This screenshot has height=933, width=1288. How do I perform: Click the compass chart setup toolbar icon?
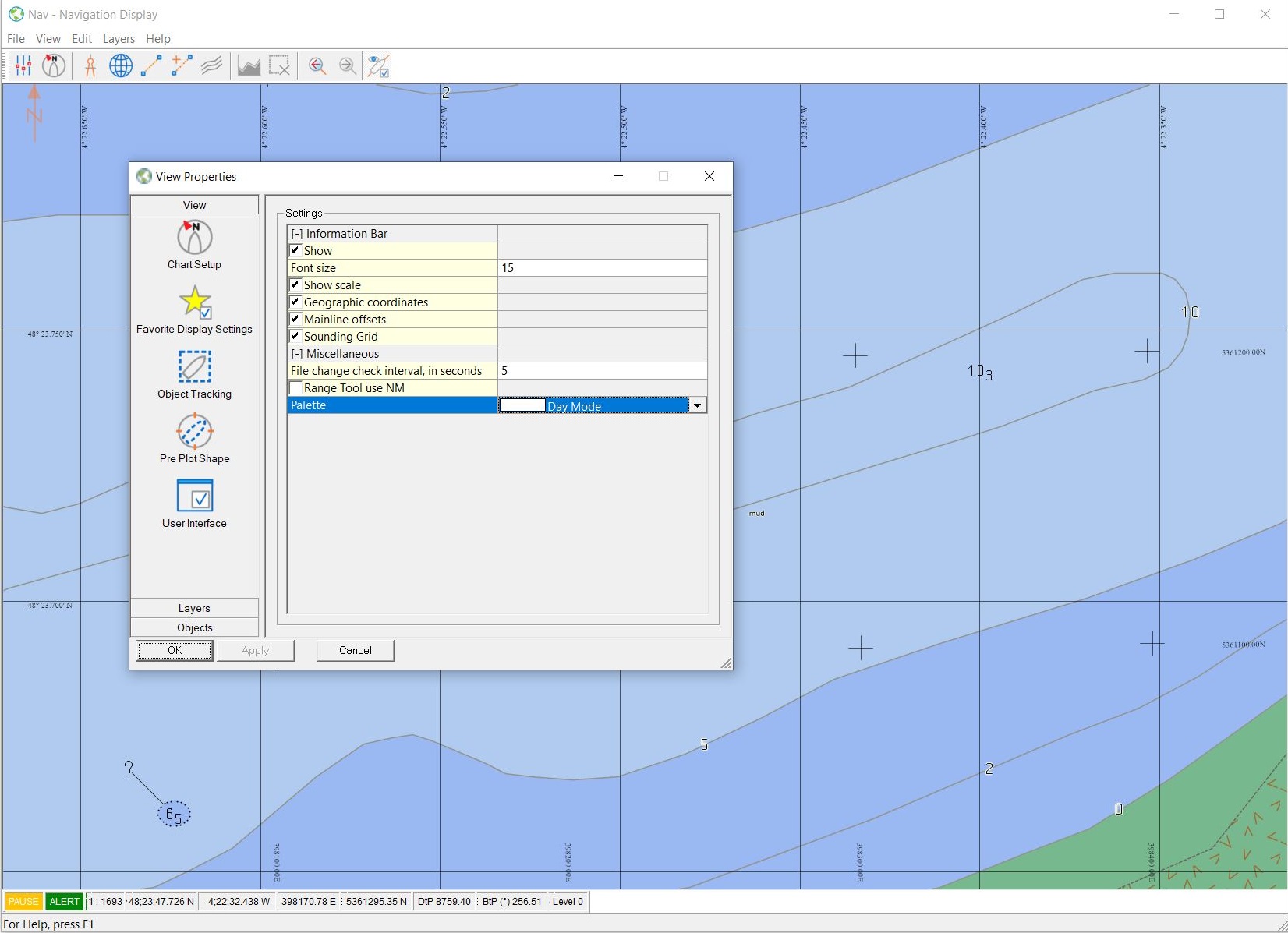[54, 66]
